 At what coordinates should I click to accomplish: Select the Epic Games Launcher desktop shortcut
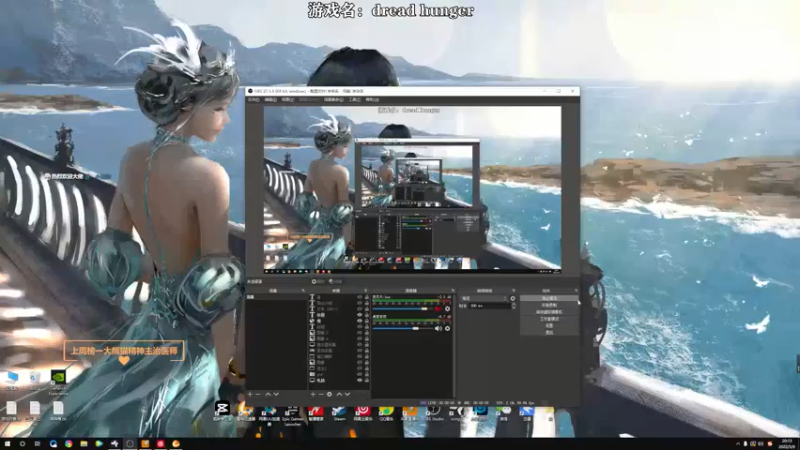[x=292, y=415]
